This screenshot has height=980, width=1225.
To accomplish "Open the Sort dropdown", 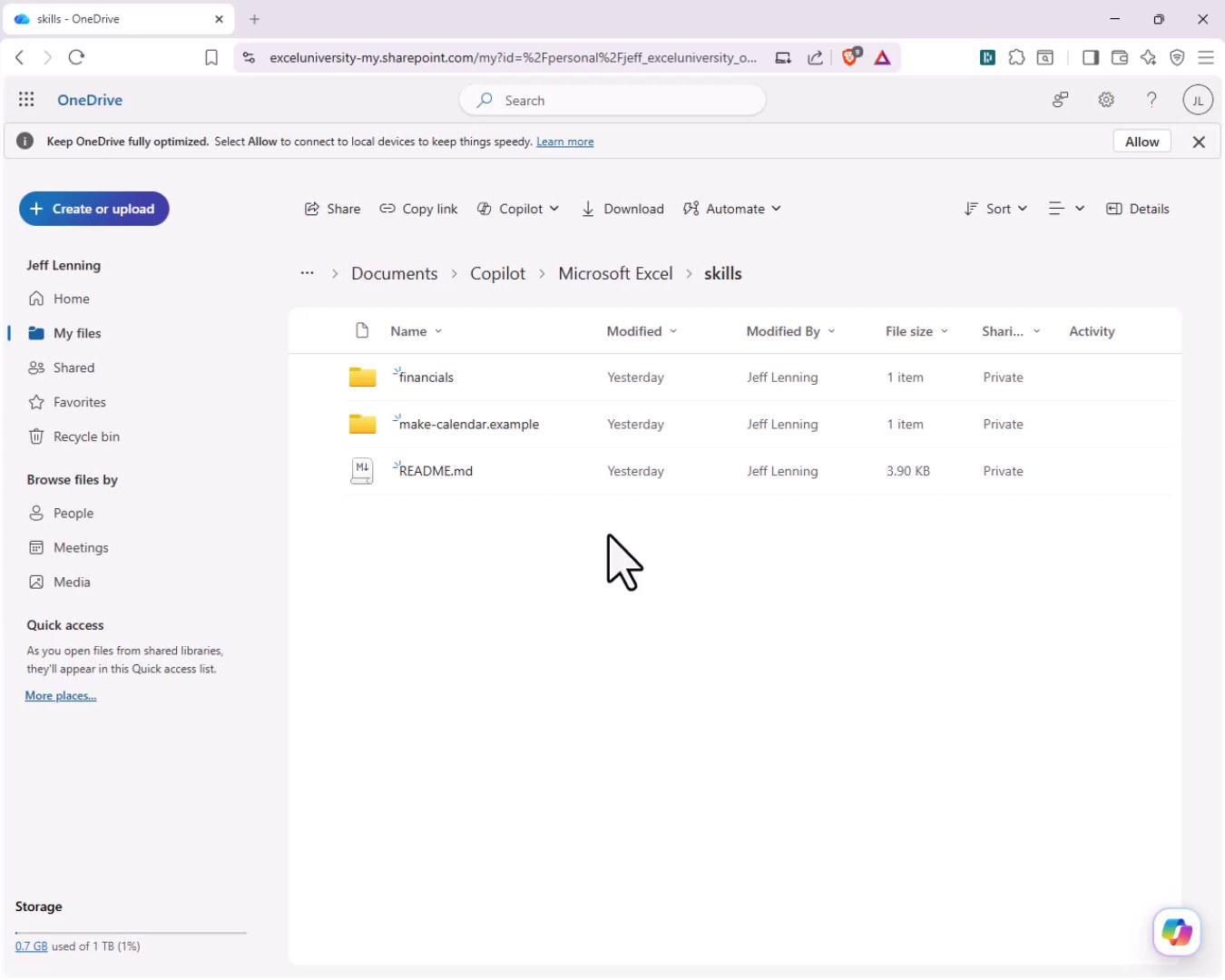I will pos(995,209).
